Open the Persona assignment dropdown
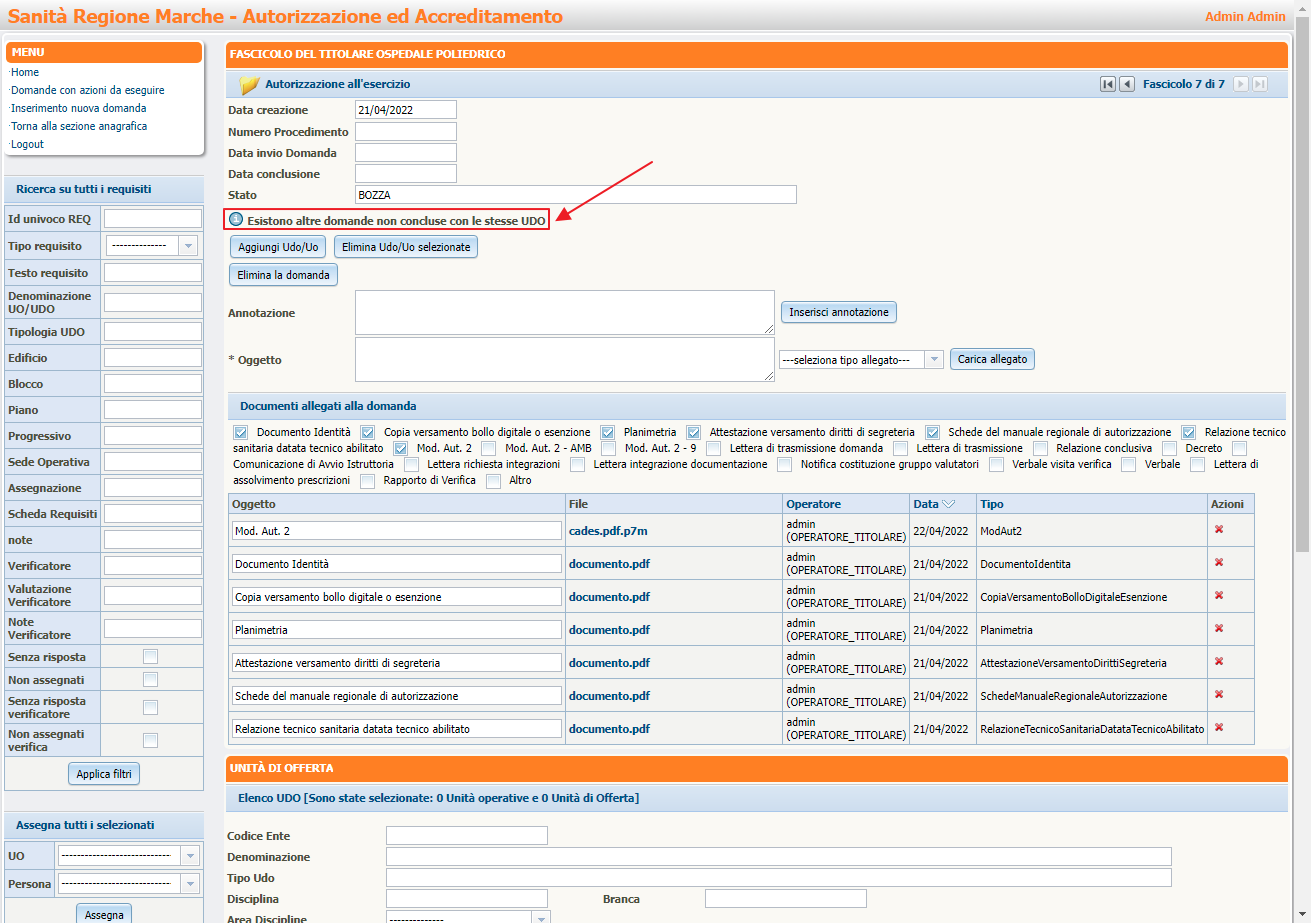Image resolution: width=1311 pixels, height=923 pixels. pos(129,884)
